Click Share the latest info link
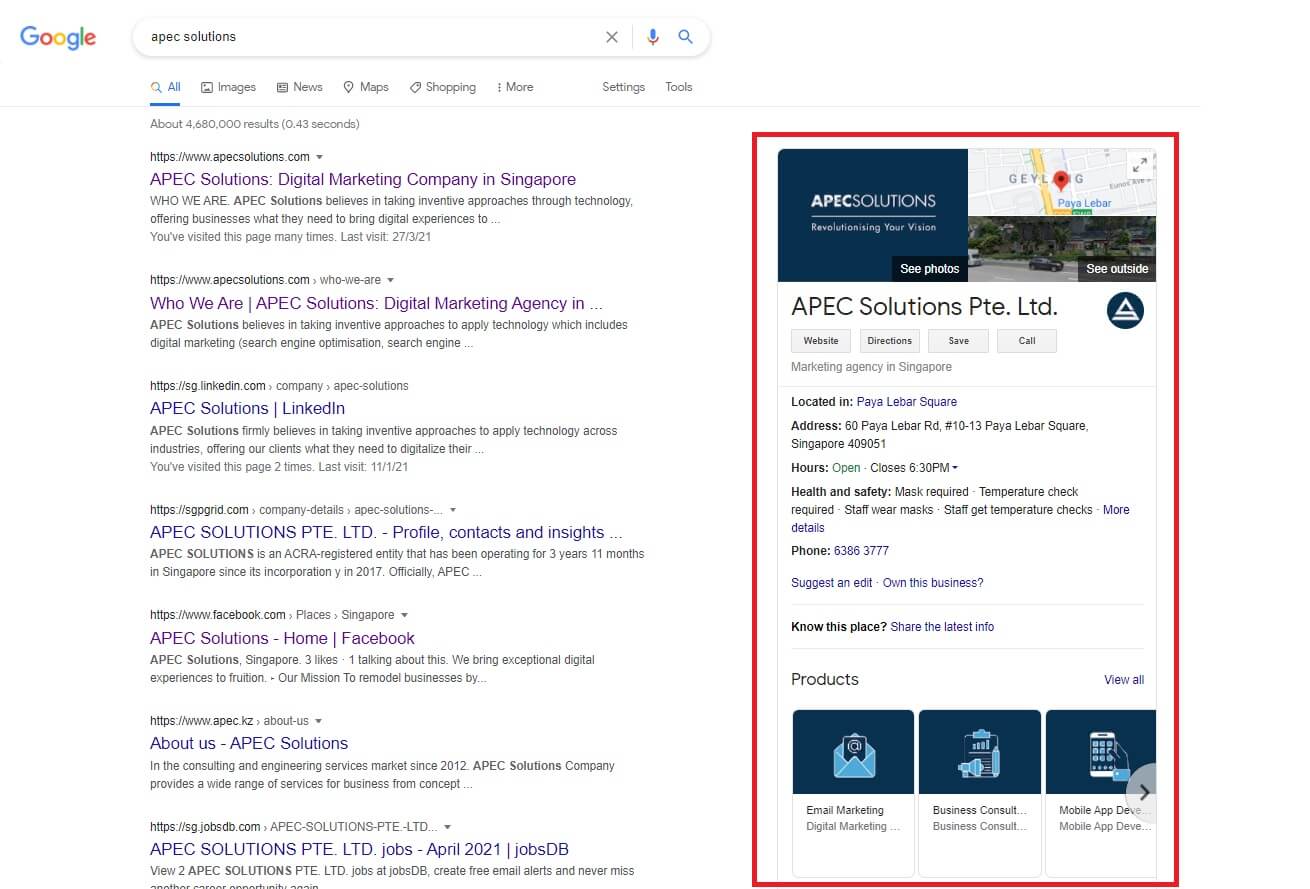The image size is (1310, 889). 942,627
